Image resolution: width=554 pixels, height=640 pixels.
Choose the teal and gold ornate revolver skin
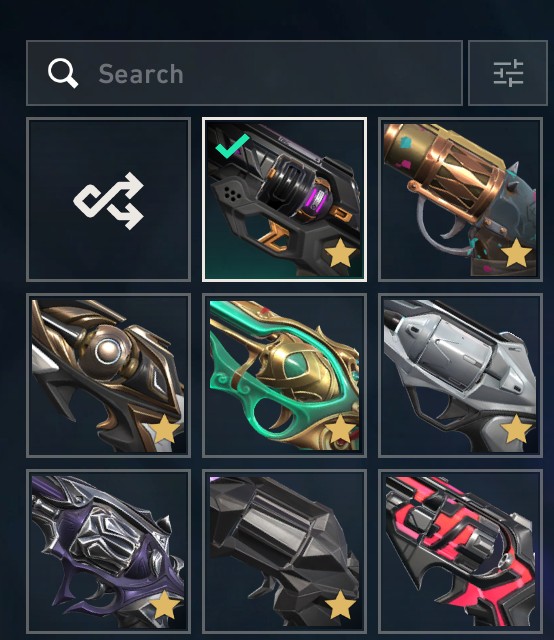pos(285,376)
